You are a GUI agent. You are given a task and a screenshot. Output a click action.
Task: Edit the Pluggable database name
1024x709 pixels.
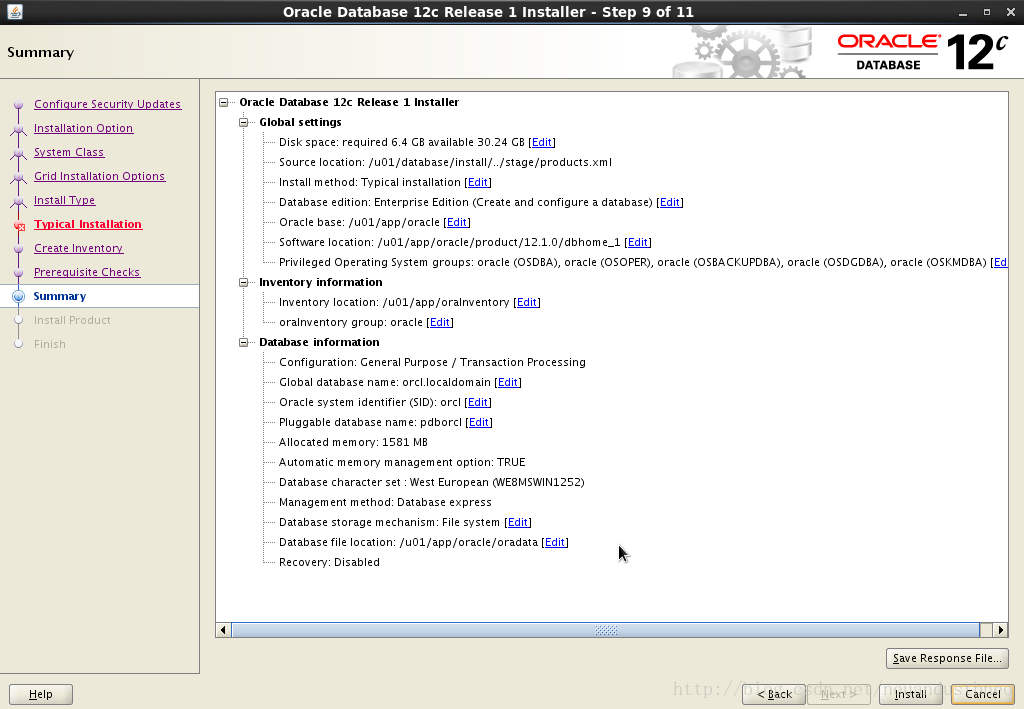point(479,422)
